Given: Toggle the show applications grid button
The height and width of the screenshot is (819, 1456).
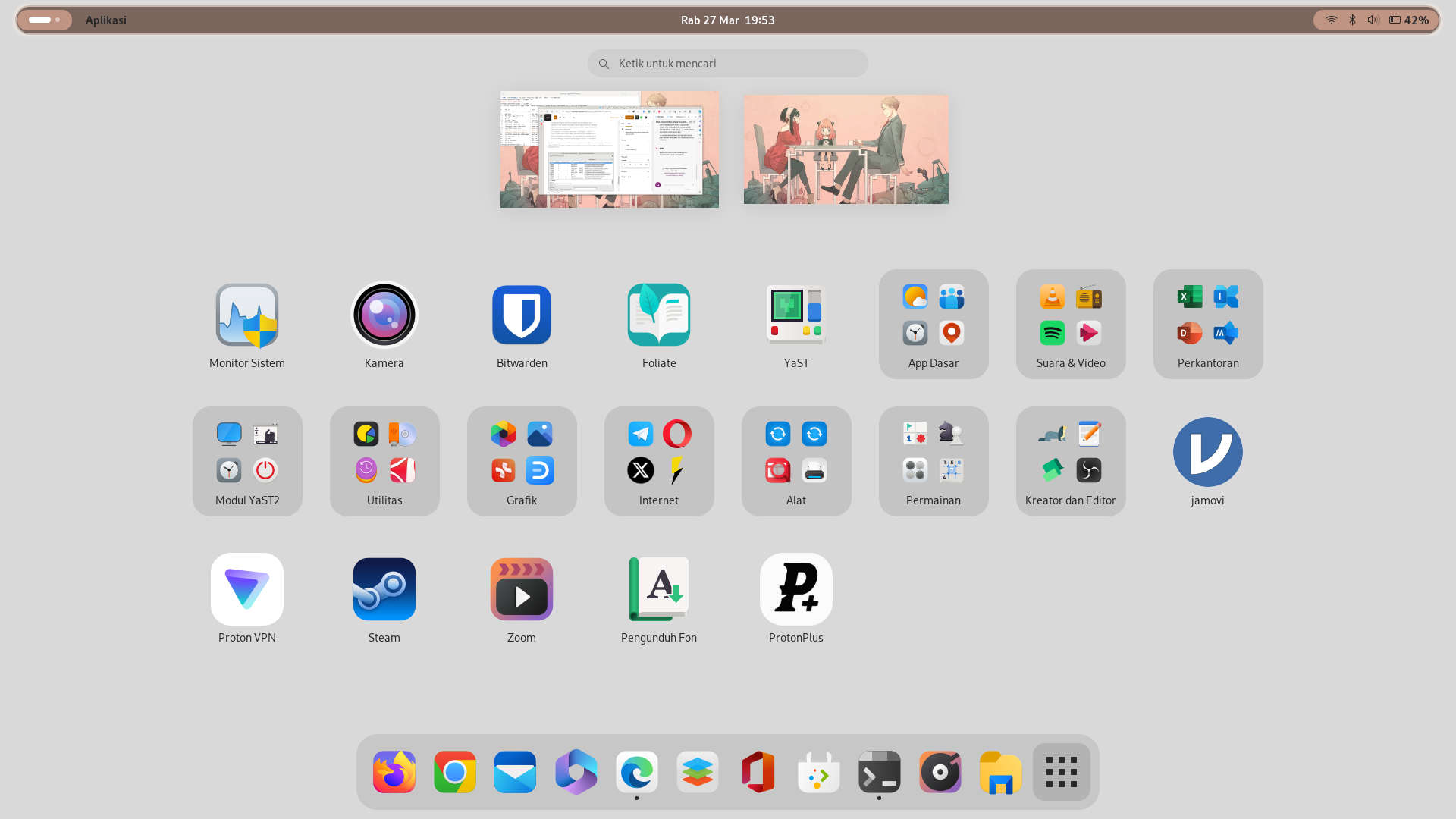Looking at the screenshot, I should point(1061,772).
